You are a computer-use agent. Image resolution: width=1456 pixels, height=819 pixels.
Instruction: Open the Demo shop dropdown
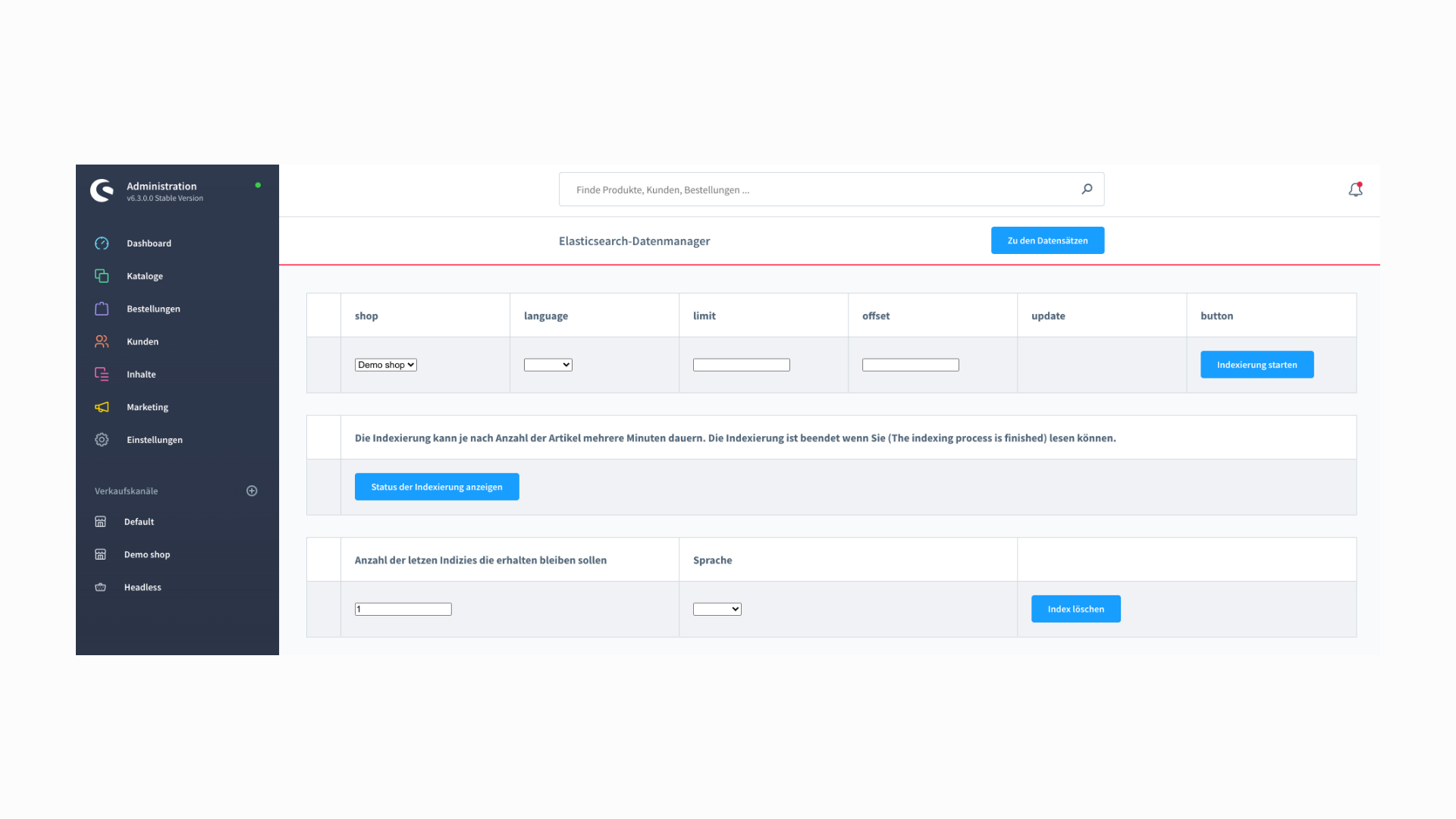tap(385, 365)
